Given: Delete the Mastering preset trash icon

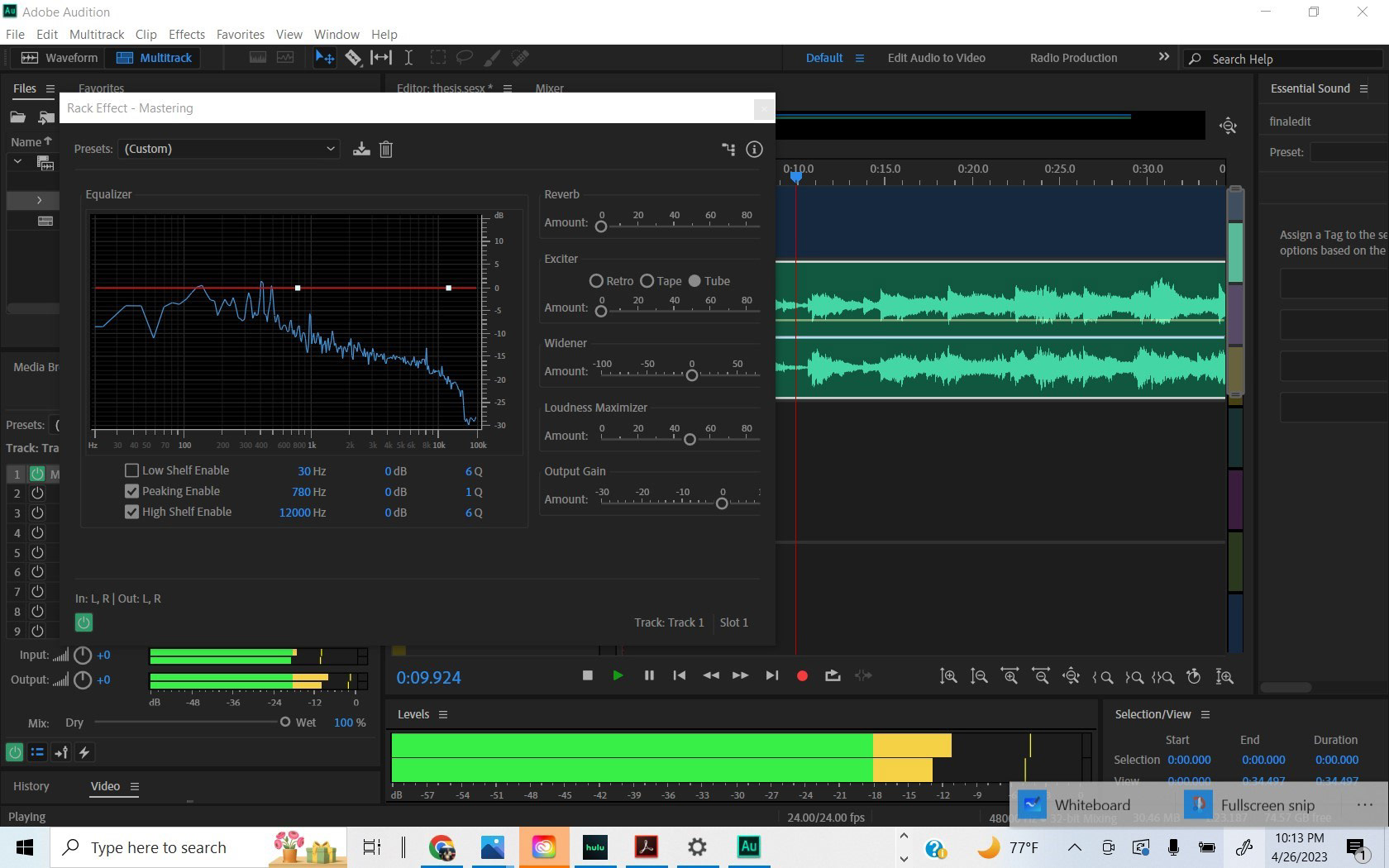Looking at the screenshot, I should [386, 149].
